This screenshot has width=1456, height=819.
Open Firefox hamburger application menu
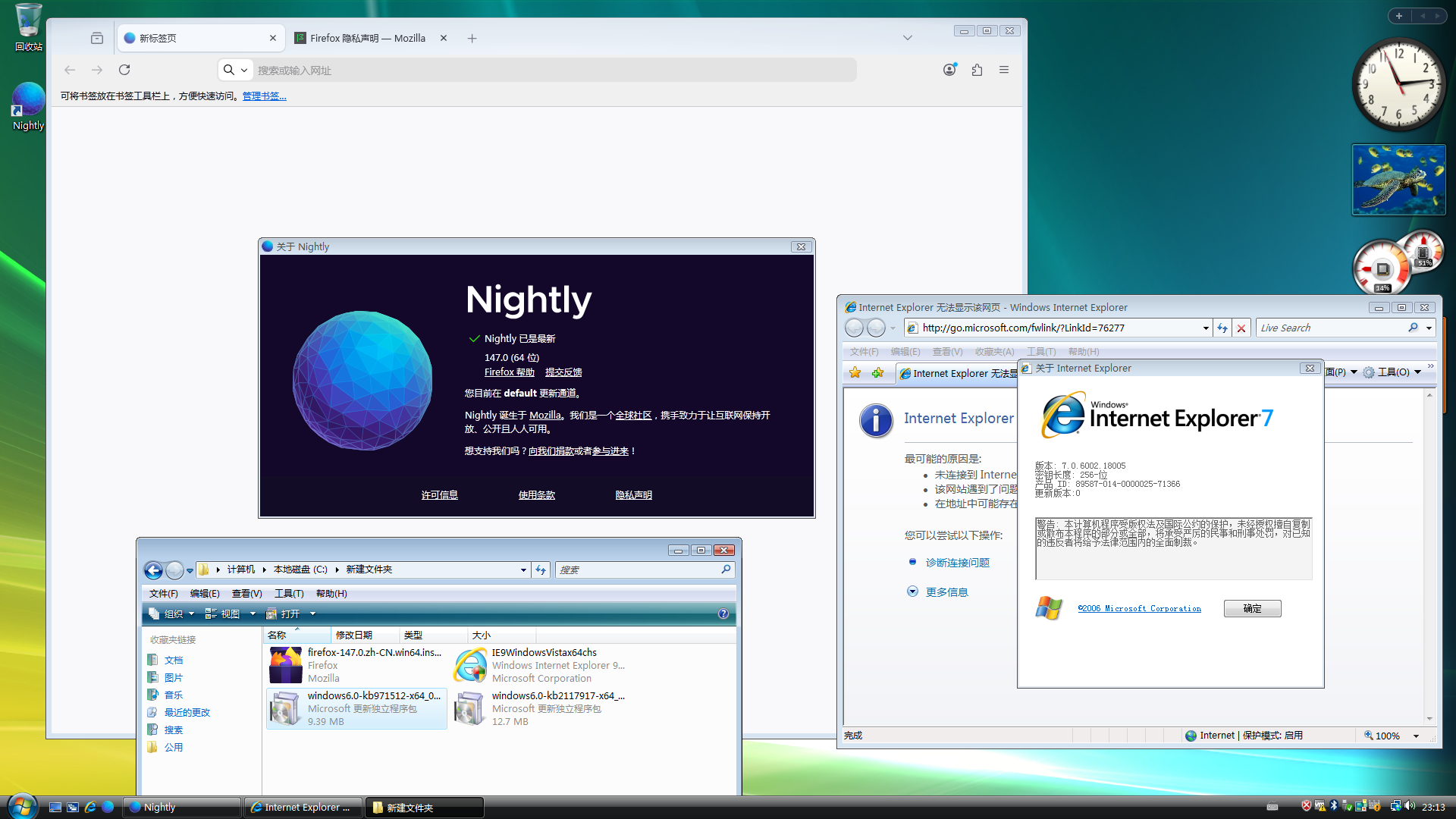1004,70
